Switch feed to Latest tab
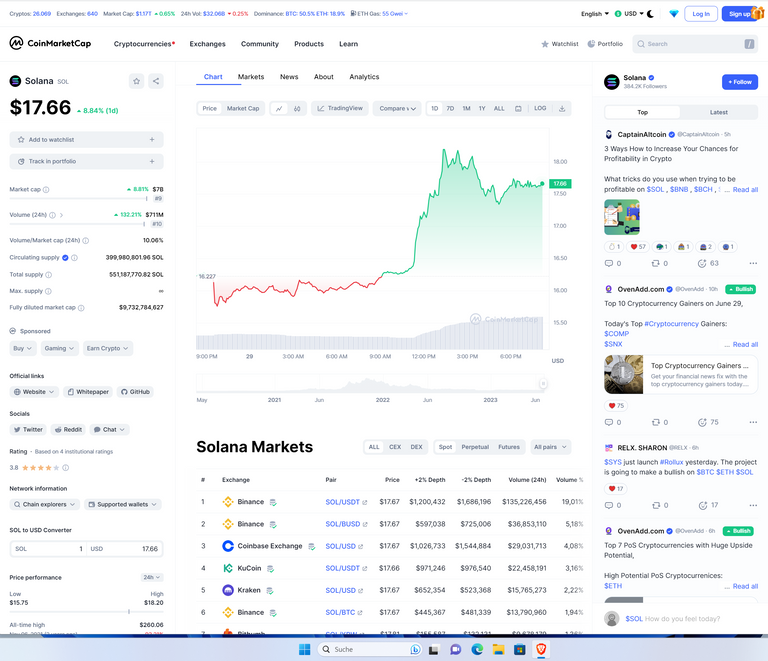 (x=719, y=113)
